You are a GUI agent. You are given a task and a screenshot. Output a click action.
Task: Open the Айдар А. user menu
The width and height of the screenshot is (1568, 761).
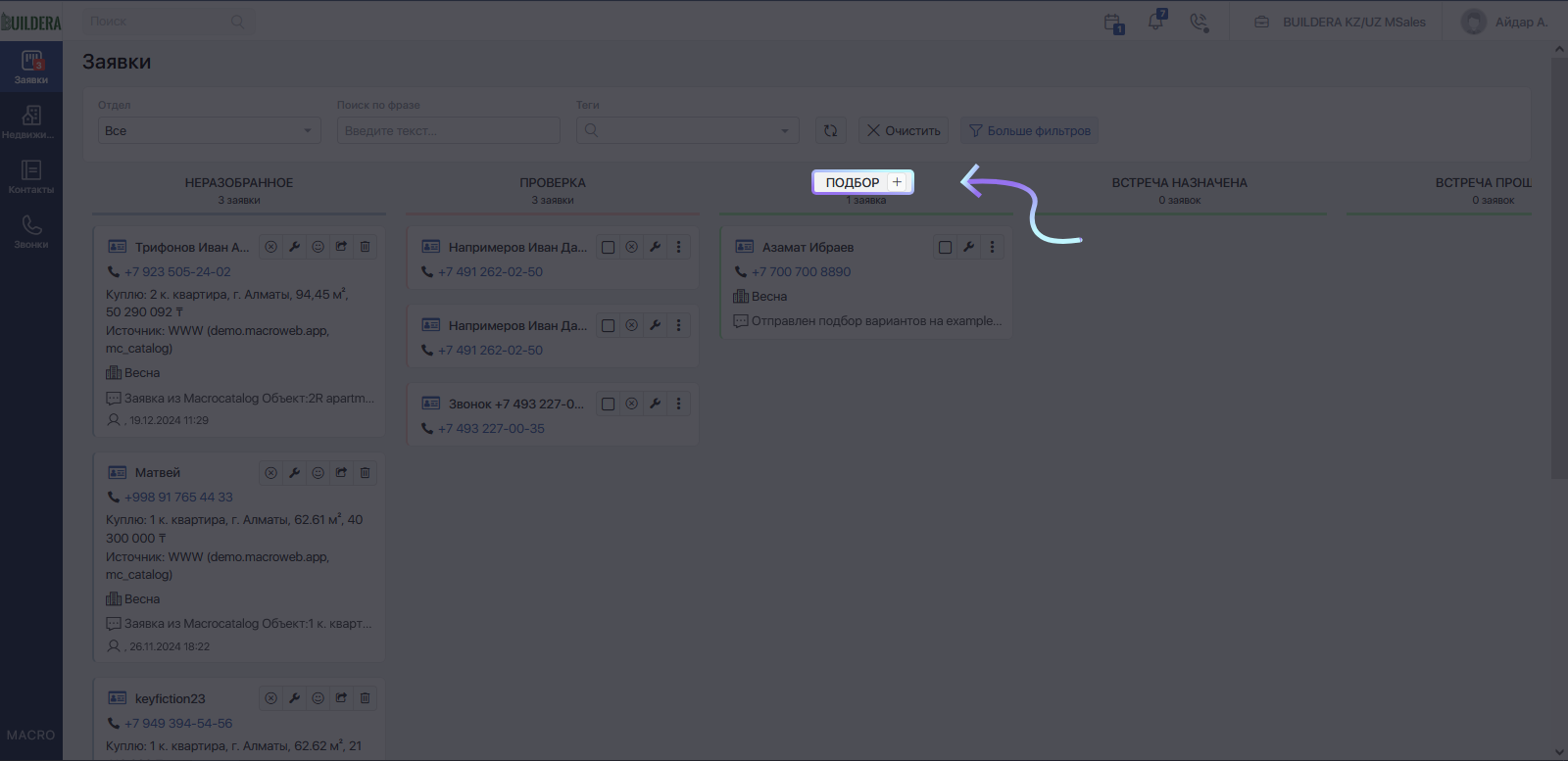point(1504,22)
